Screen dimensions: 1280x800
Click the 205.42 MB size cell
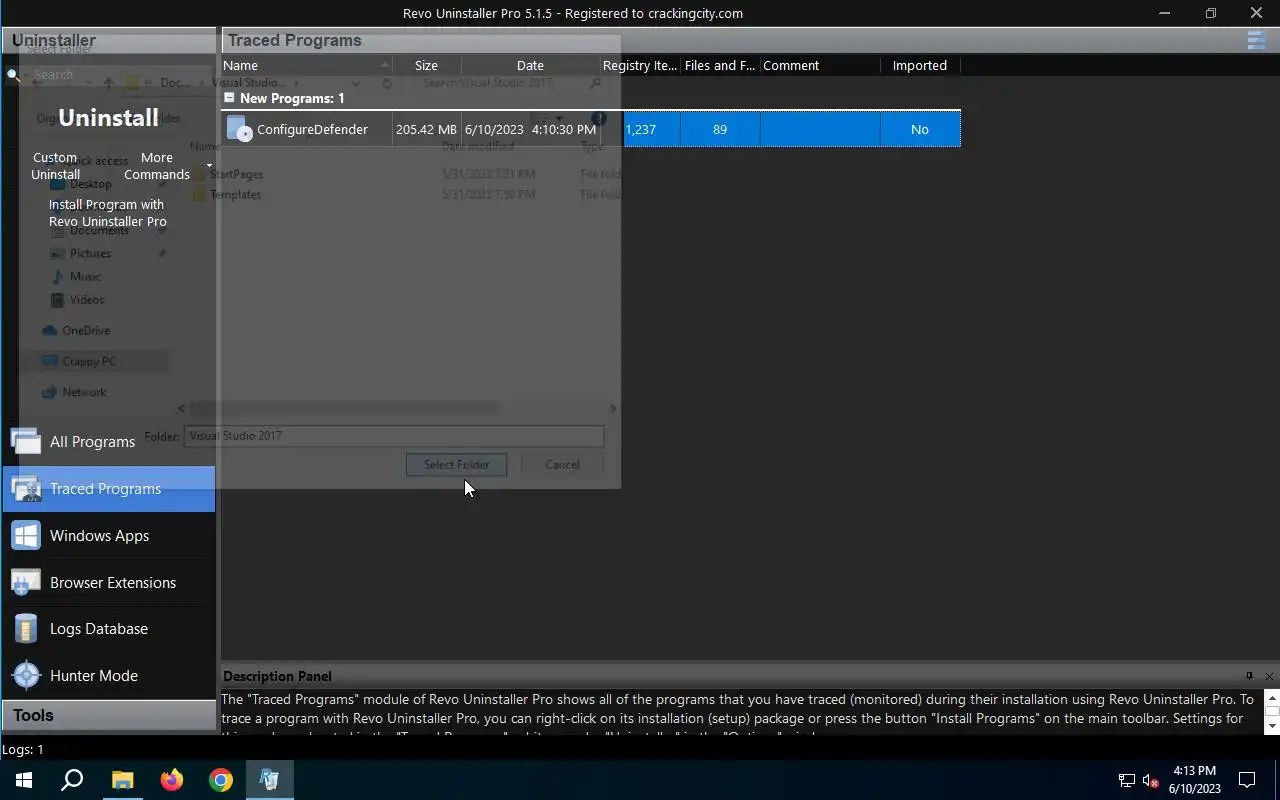point(426,129)
